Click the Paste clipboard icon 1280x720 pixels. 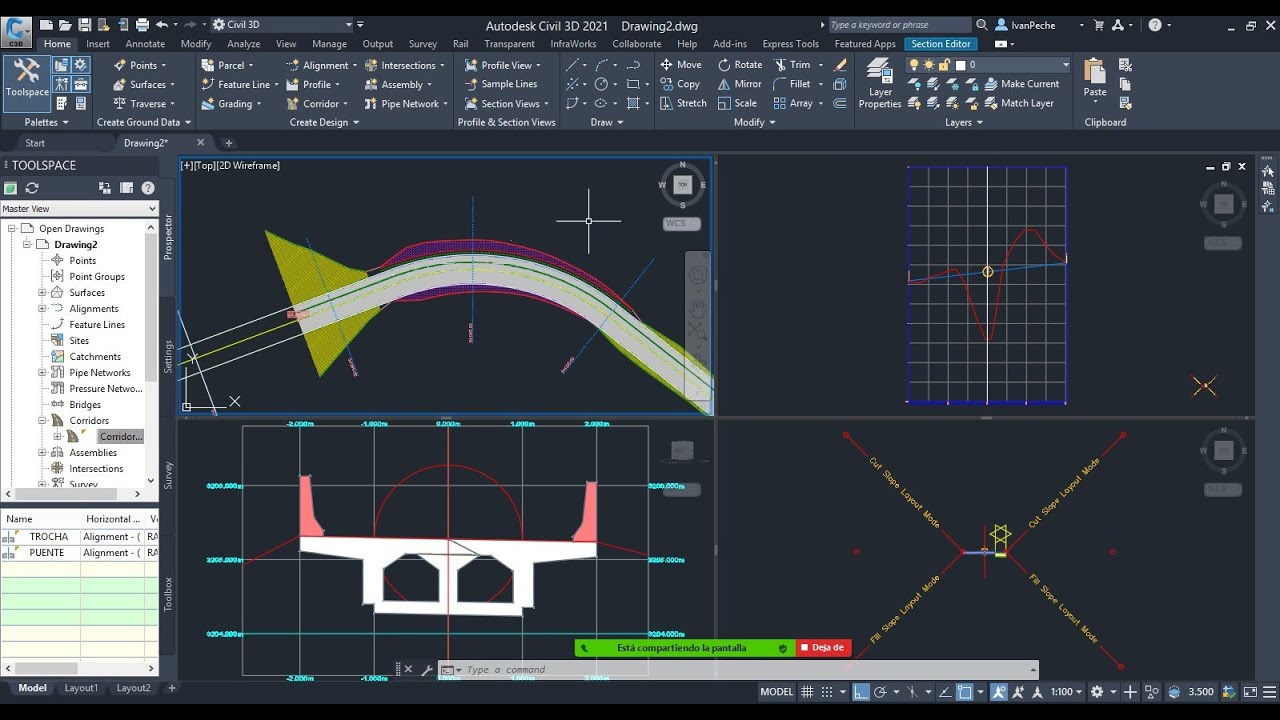click(1095, 78)
